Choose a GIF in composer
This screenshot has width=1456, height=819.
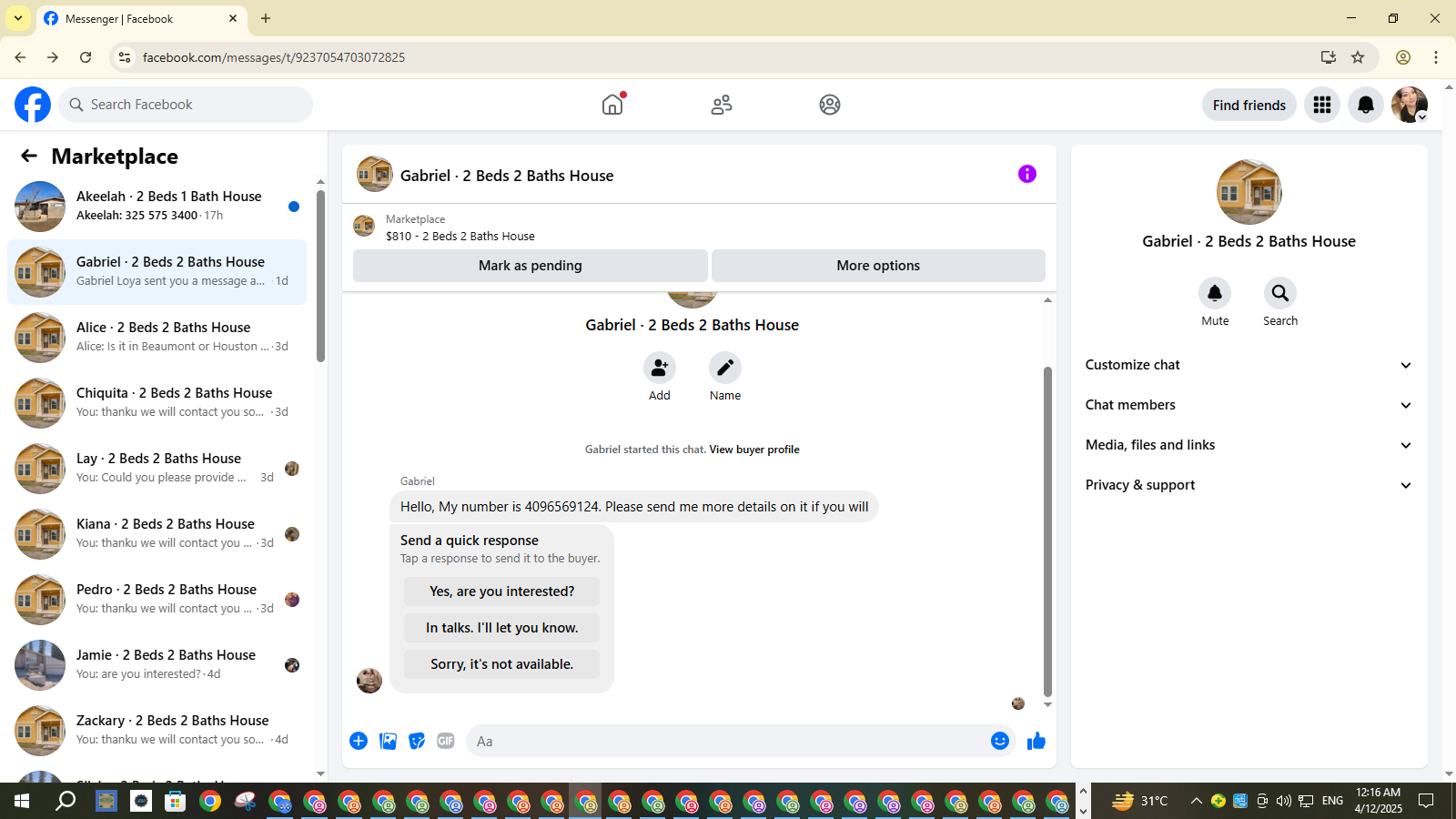[x=446, y=741]
